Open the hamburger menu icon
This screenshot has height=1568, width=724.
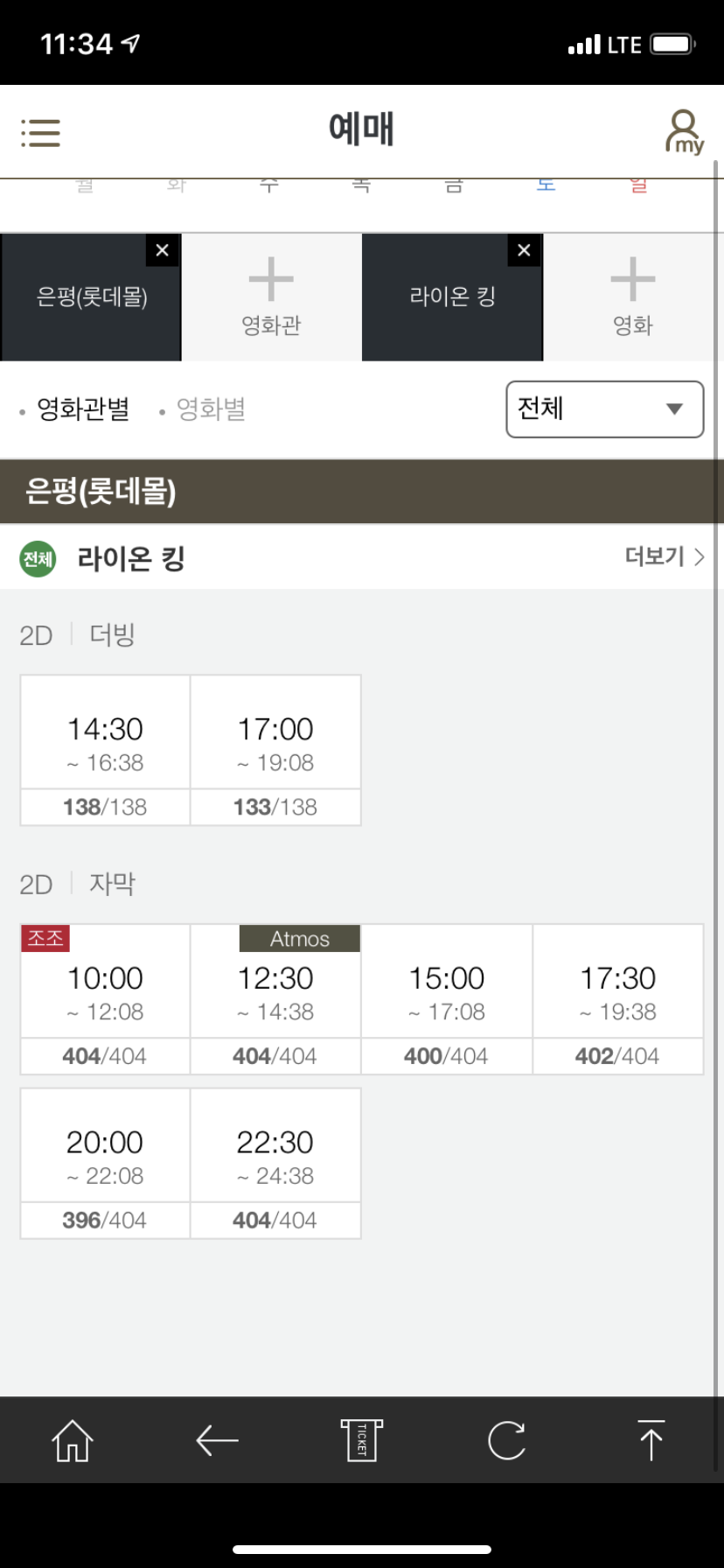[40, 133]
